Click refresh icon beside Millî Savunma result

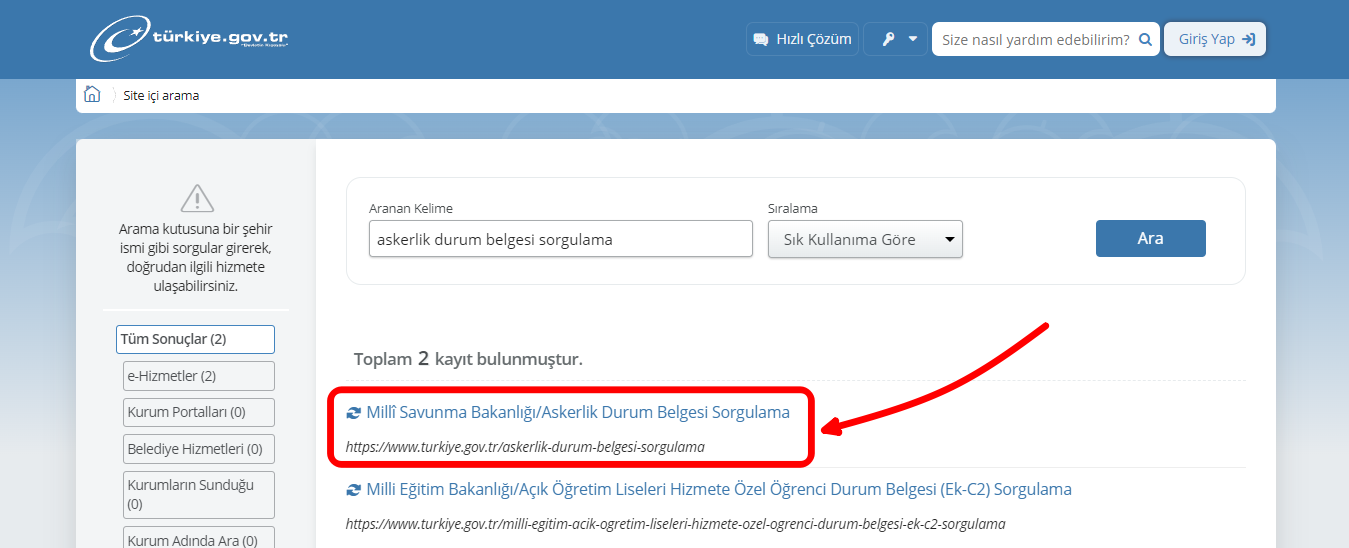[x=353, y=413]
